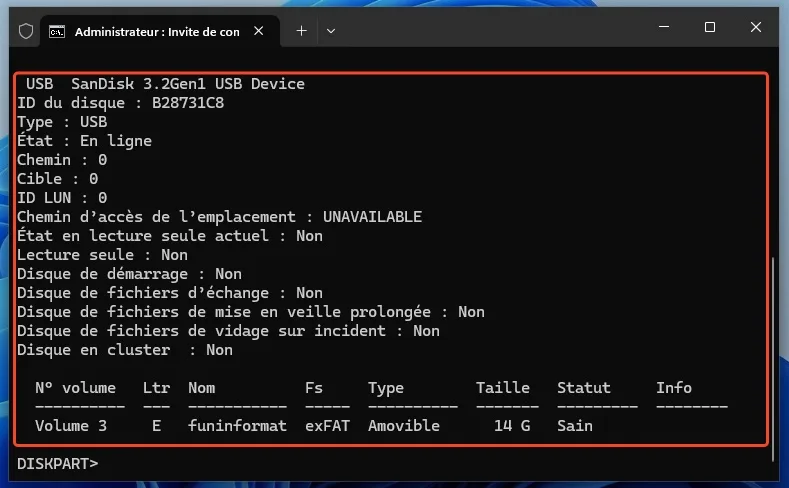Click the command prompt icon on the tab
The width and height of the screenshot is (789, 488).
(x=57, y=32)
